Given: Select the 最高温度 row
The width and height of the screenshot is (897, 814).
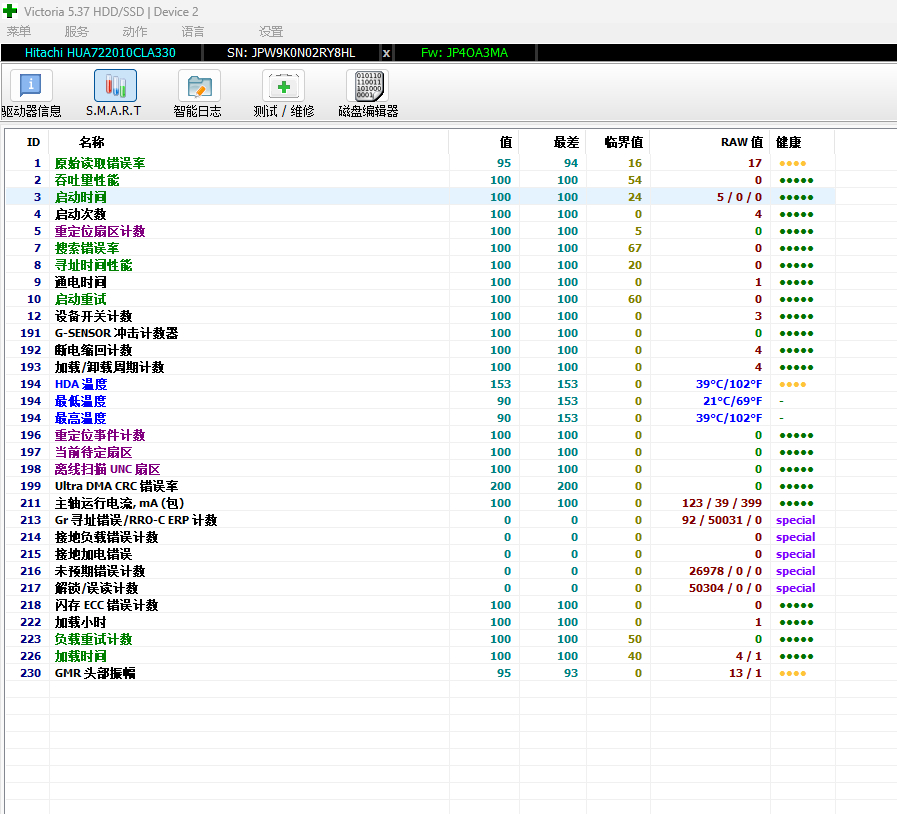Looking at the screenshot, I should 420,418.
